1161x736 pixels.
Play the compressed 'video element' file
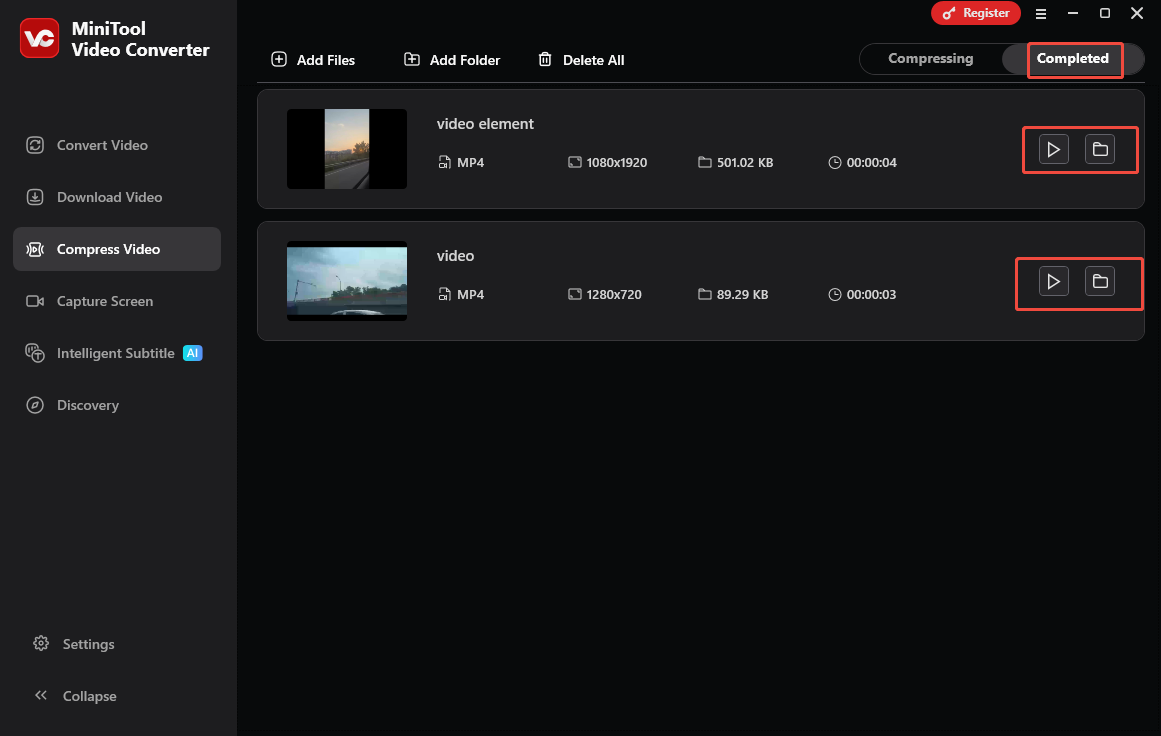coord(1053,149)
